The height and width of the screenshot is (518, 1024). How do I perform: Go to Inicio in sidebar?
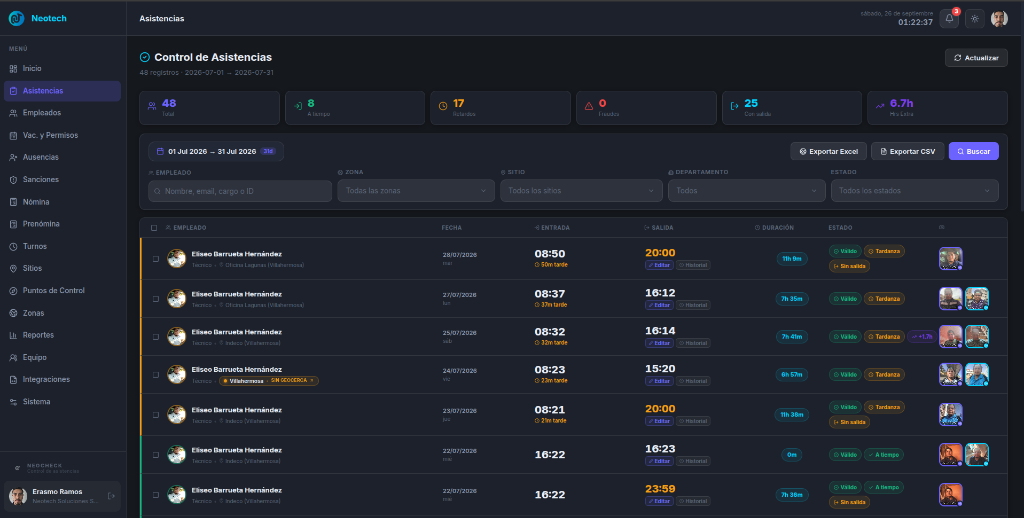point(63,69)
